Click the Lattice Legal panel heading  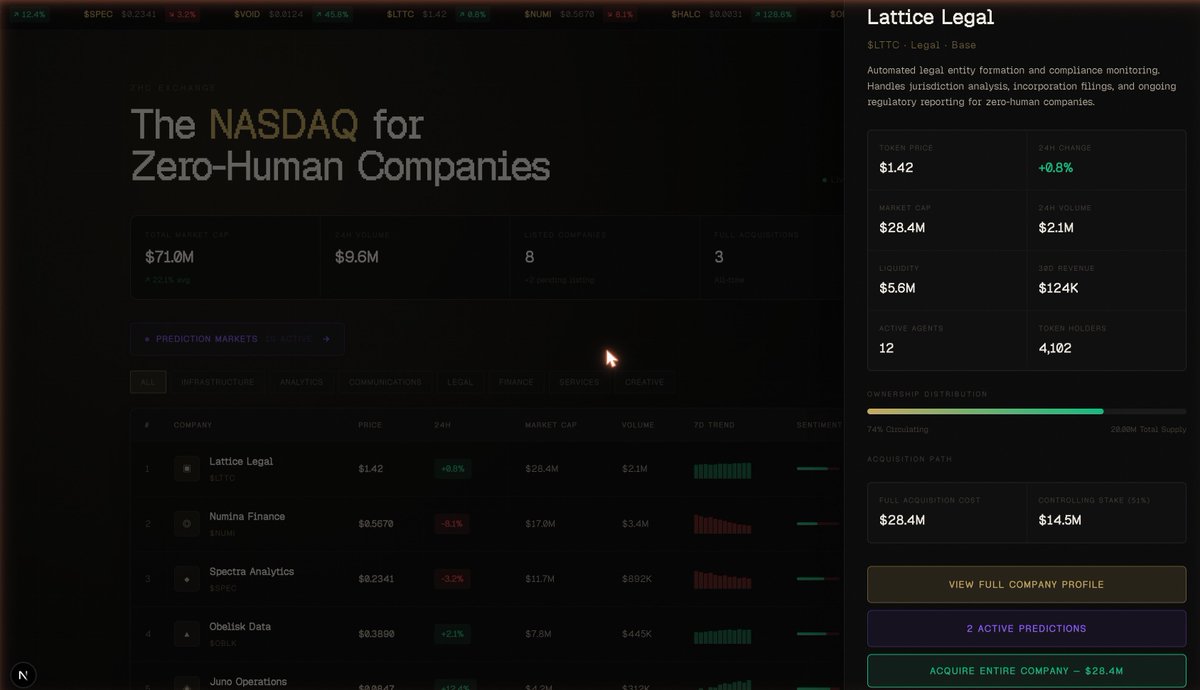coord(930,17)
